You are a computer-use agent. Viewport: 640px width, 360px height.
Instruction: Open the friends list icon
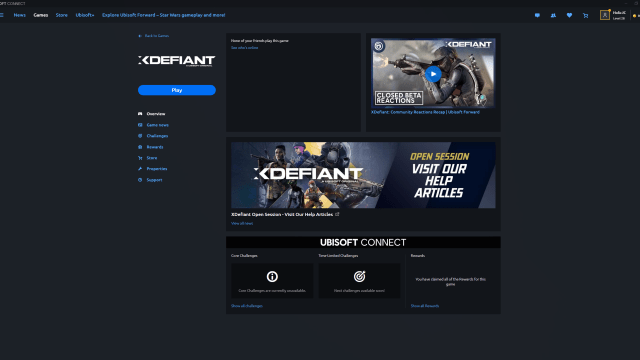tap(553, 16)
